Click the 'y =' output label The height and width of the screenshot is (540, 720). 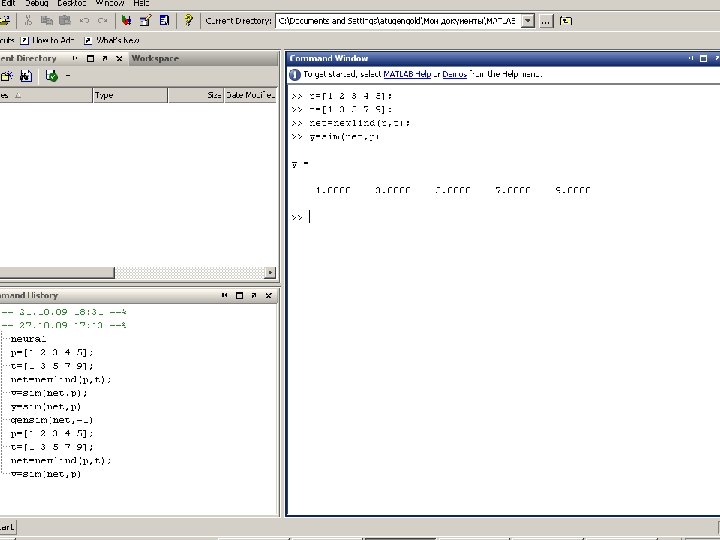click(300, 164)
